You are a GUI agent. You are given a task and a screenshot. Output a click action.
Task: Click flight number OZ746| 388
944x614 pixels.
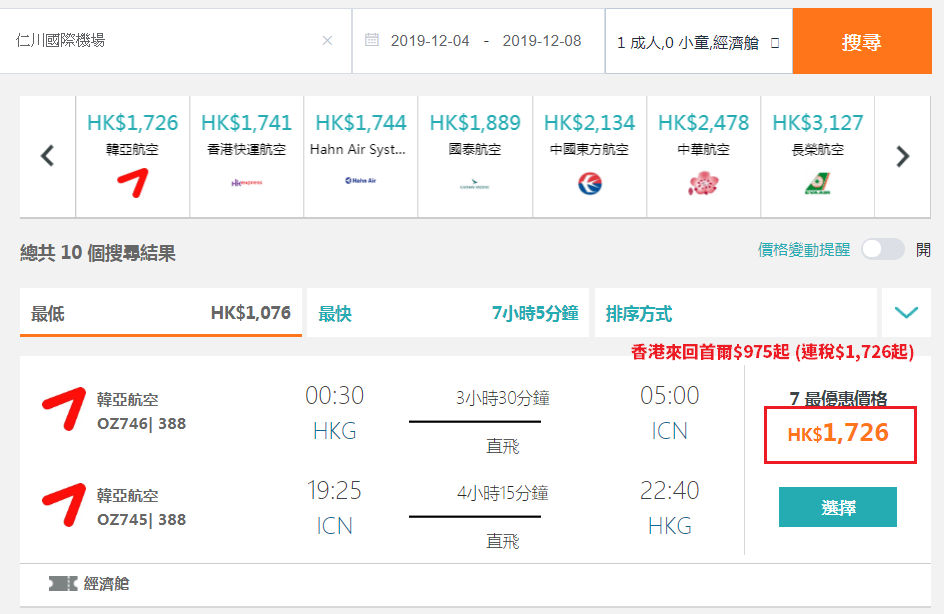[x=141, y=424]
